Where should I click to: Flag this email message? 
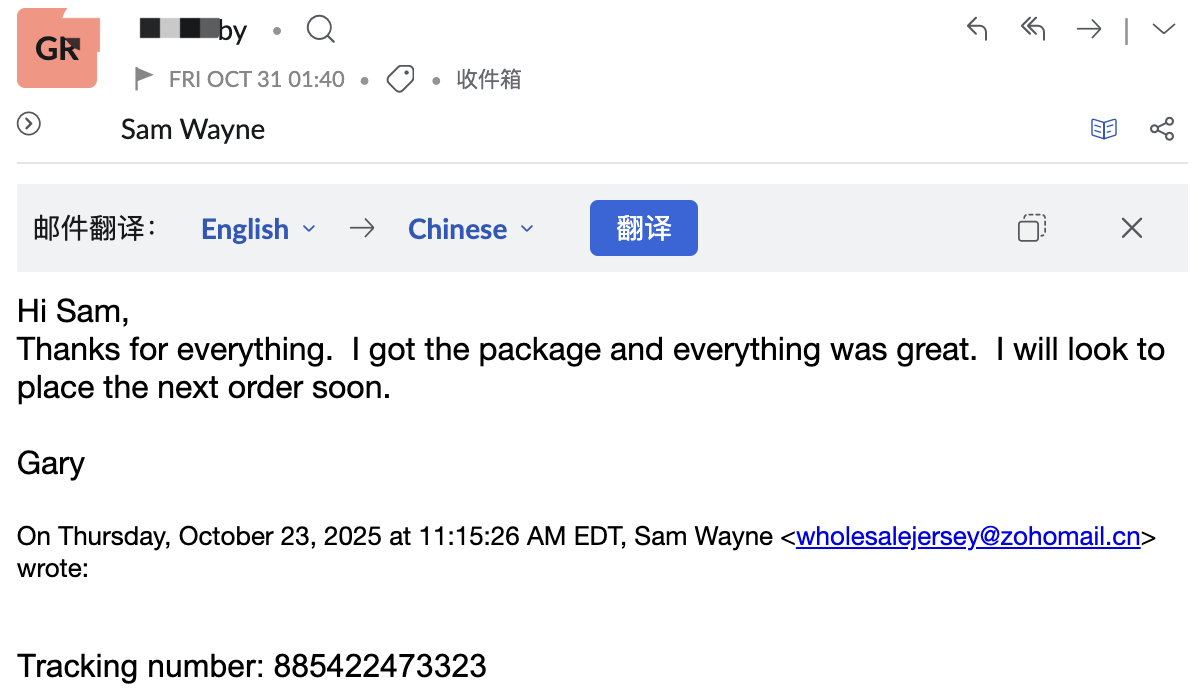click(145, 79)
